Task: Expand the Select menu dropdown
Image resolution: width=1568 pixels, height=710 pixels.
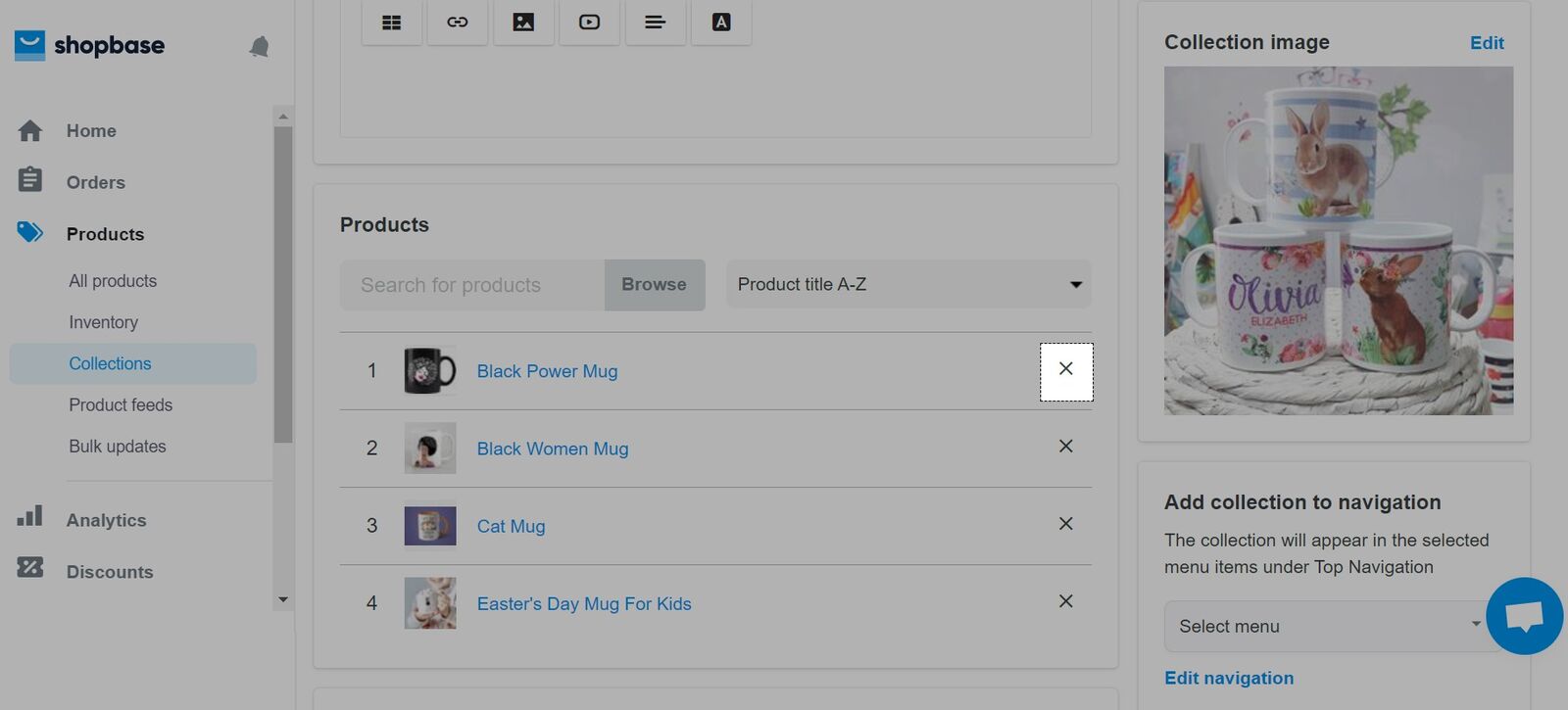Action: [x=1328, y=627]
